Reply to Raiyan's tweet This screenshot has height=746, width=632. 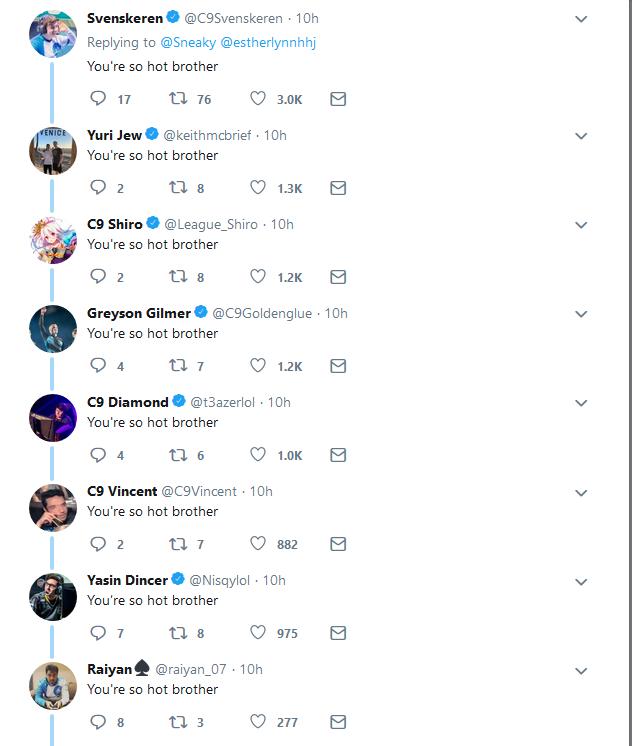98,722
